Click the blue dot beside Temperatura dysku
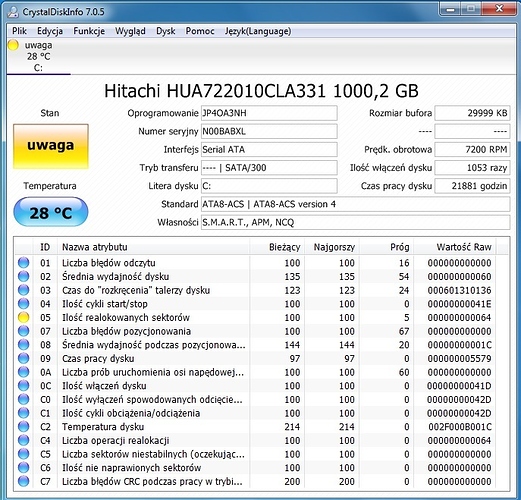 [x=23, y=427]
